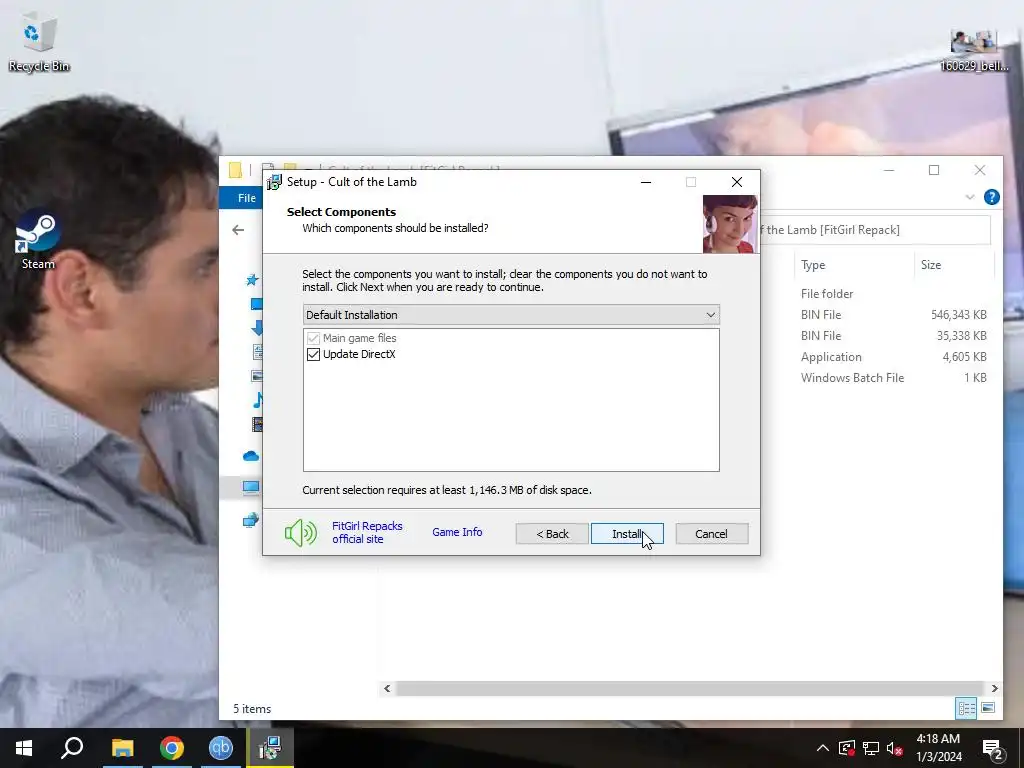
Task: Open the muted volume tray icon
Action: pos(895,748)
